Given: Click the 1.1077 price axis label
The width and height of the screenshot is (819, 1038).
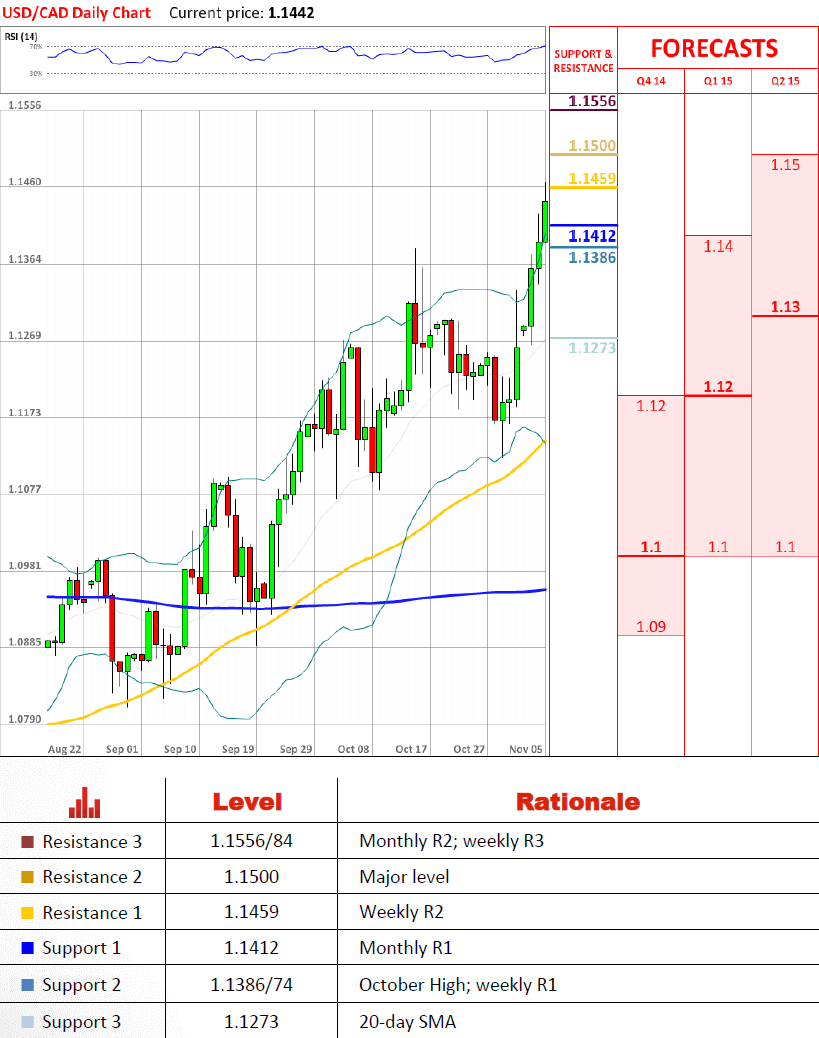Looking at the screenshot, I should (x=24, y=489).
